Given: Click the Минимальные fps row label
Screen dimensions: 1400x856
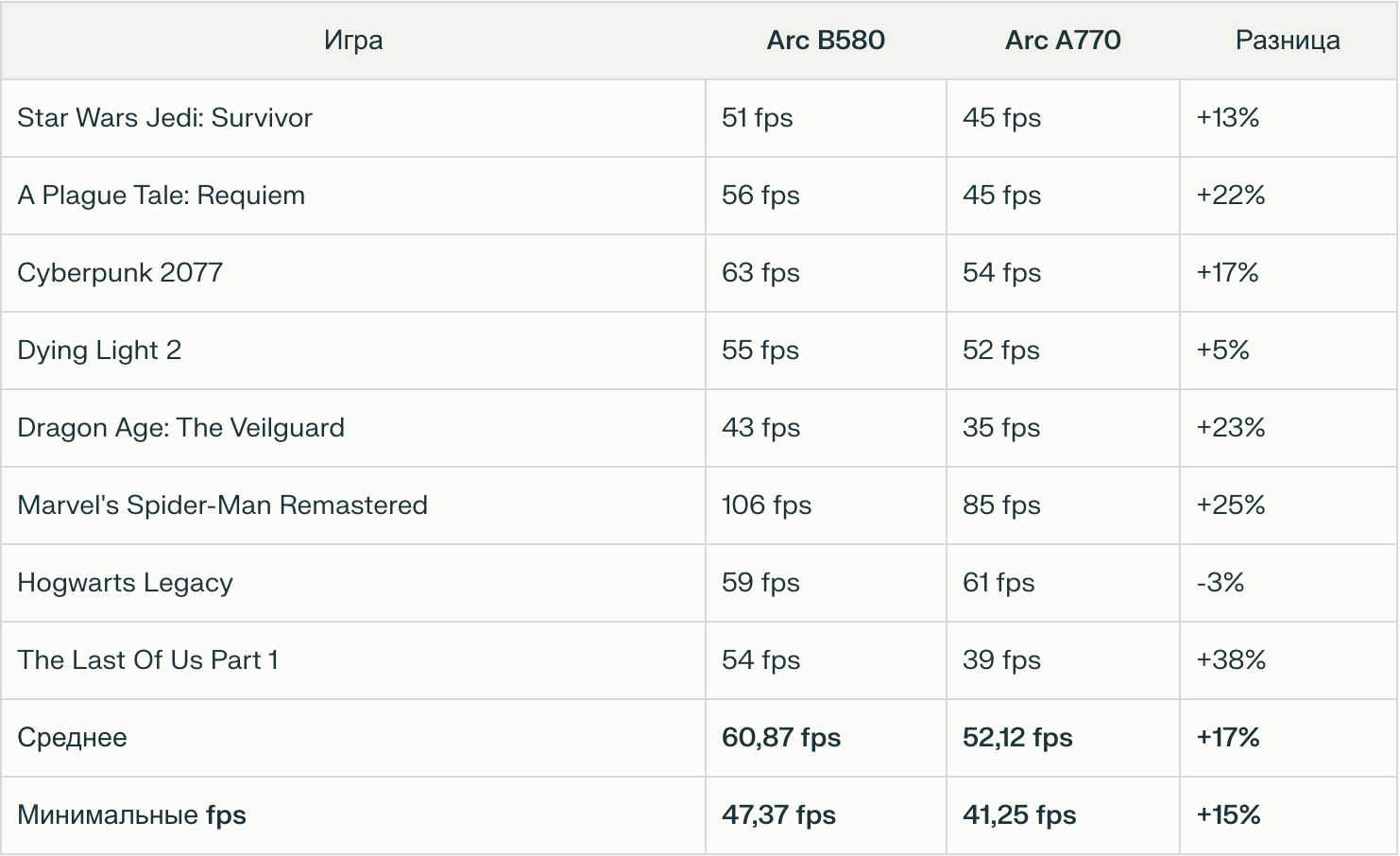Looking at the screenshot, I should click(x=131, y=815).
